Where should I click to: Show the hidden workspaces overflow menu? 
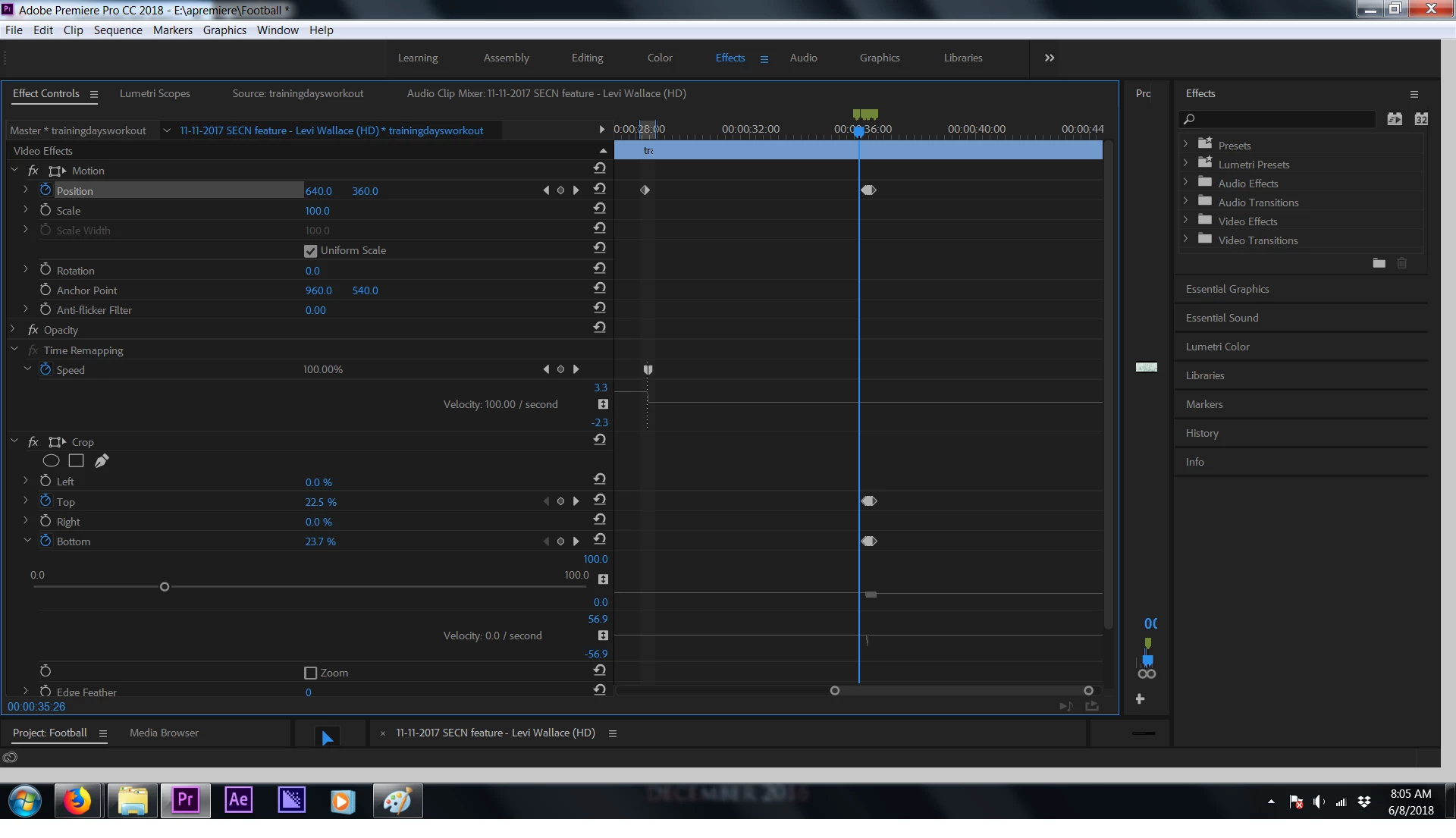(x=1049, y=58)
